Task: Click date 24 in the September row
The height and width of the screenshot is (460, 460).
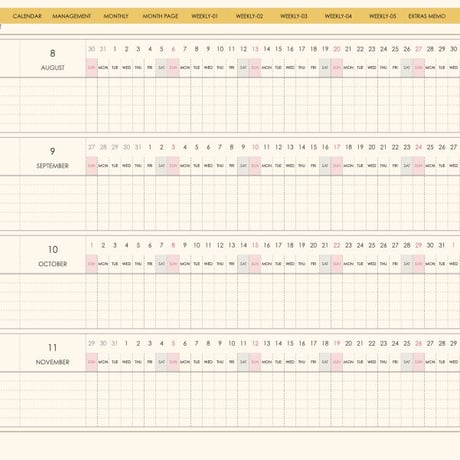Action: coord(418,147)
